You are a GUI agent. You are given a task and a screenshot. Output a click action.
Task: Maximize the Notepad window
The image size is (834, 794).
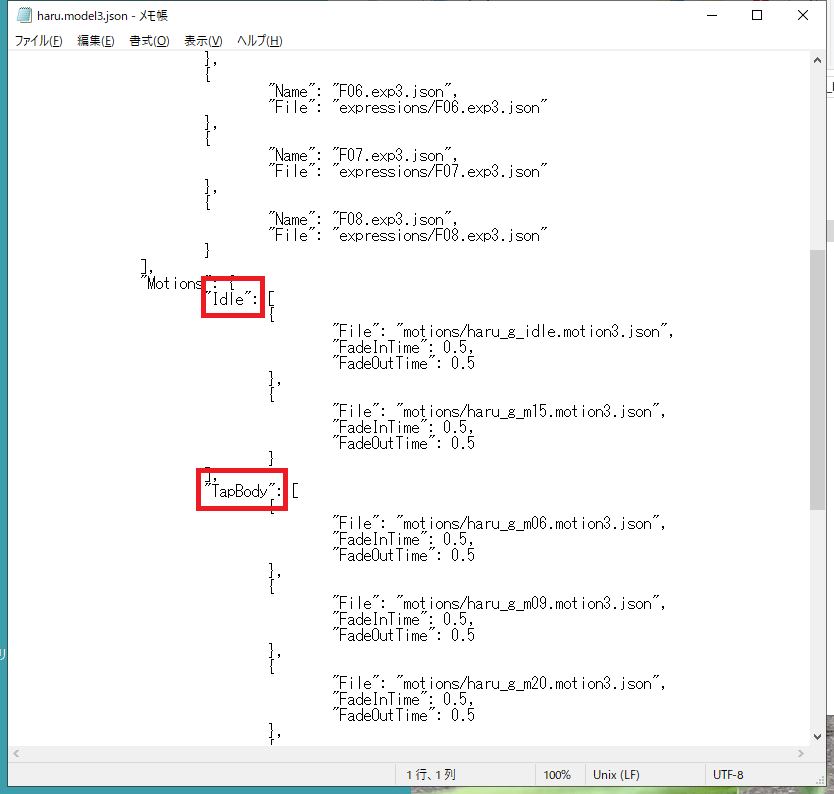pyautogui.click(x=757, y=15)
